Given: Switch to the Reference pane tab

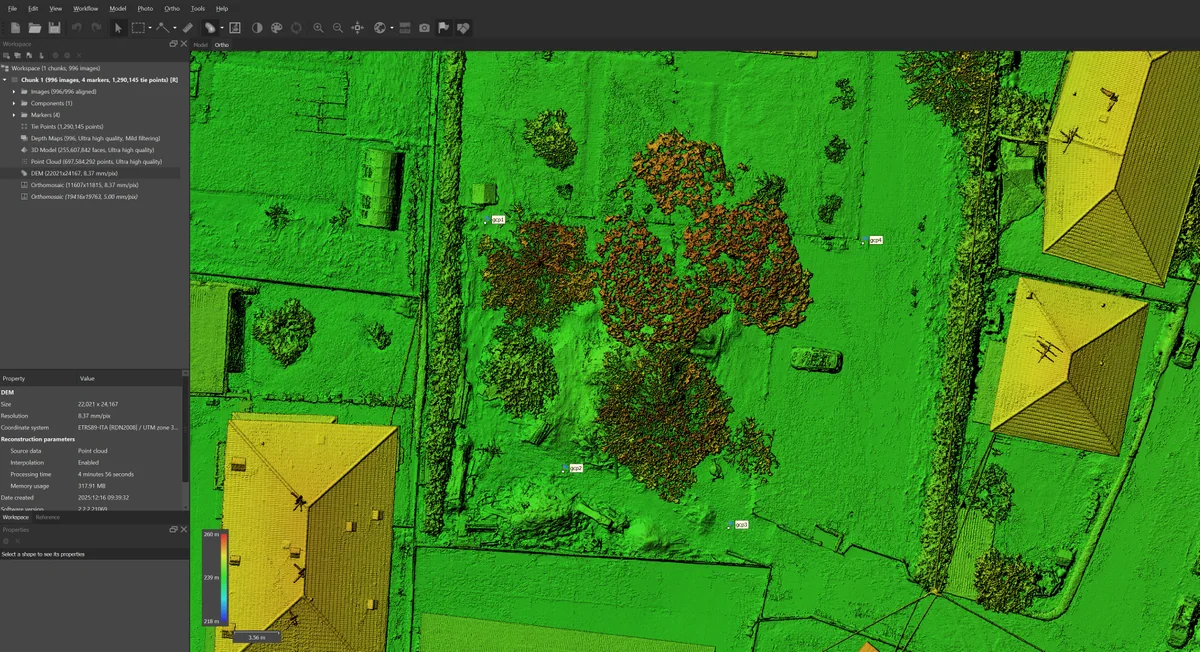Looking at the screenshot, I should pos(48,517).
